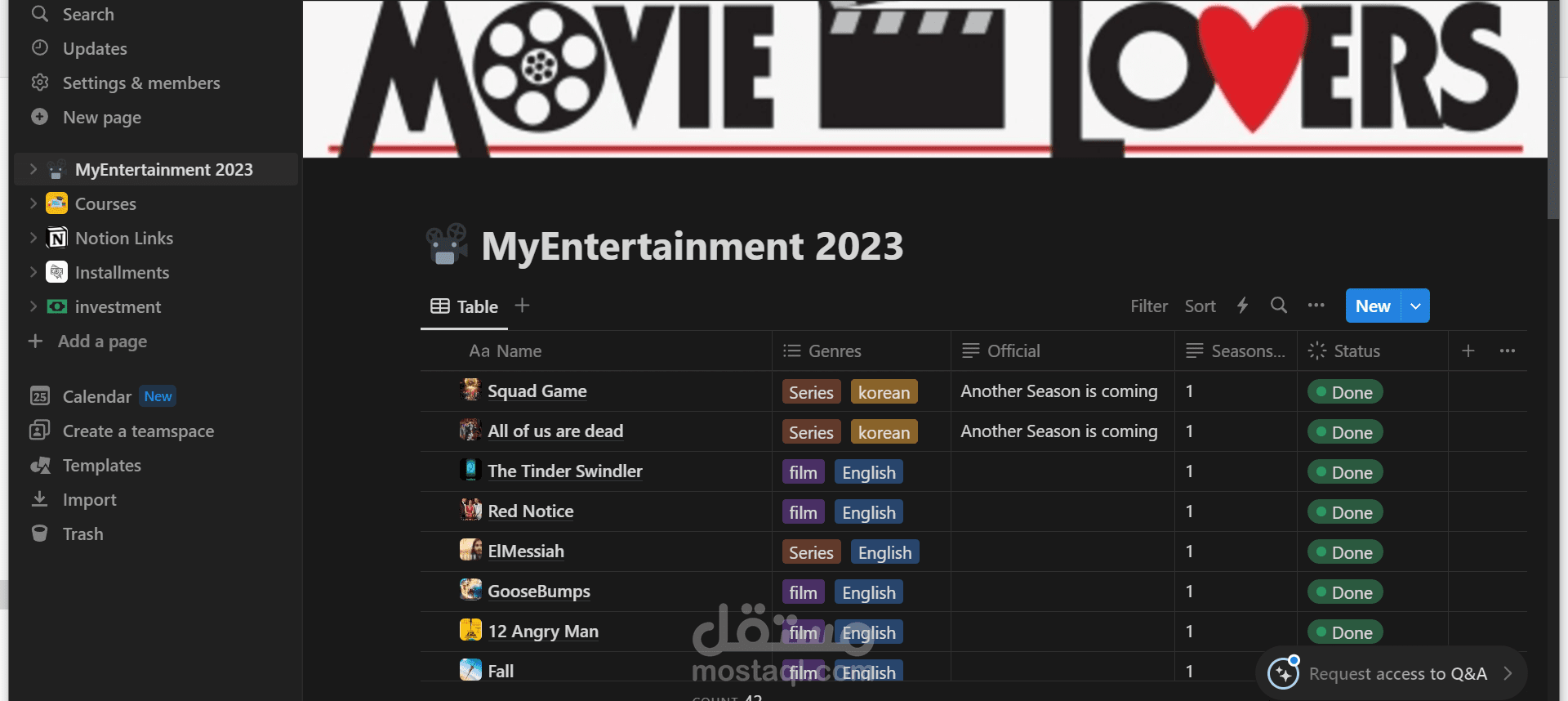
Task: Open Settings & members gear icon
Action: click(39, 83)
